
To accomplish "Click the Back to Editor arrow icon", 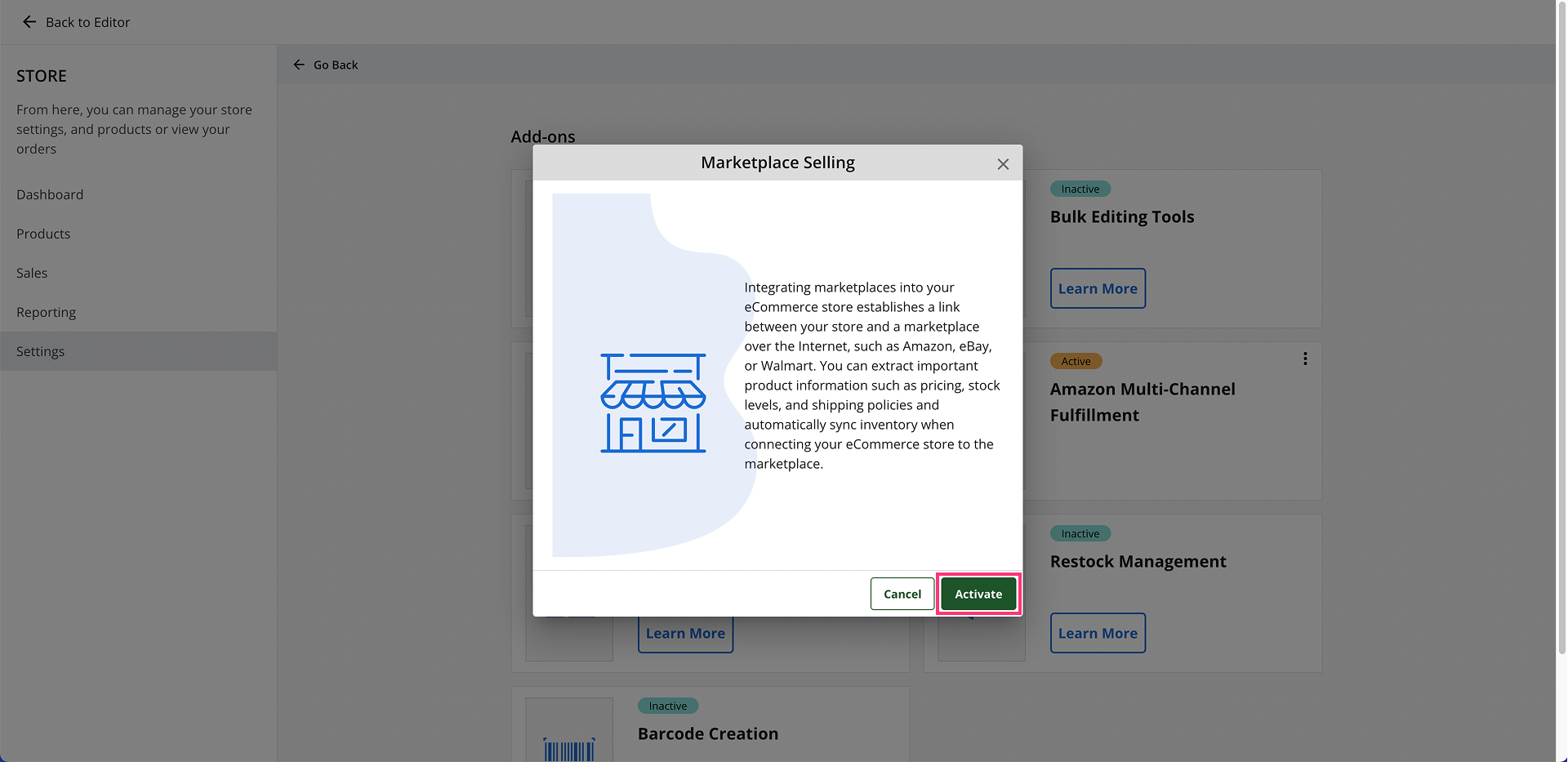I will coord(29,22).
